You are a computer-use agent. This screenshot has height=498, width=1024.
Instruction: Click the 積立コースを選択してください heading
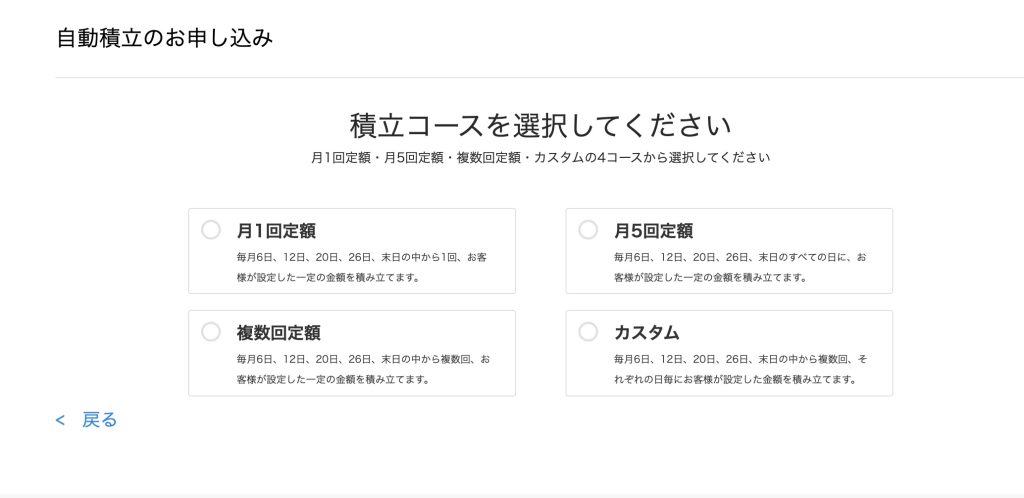point(540,126)
